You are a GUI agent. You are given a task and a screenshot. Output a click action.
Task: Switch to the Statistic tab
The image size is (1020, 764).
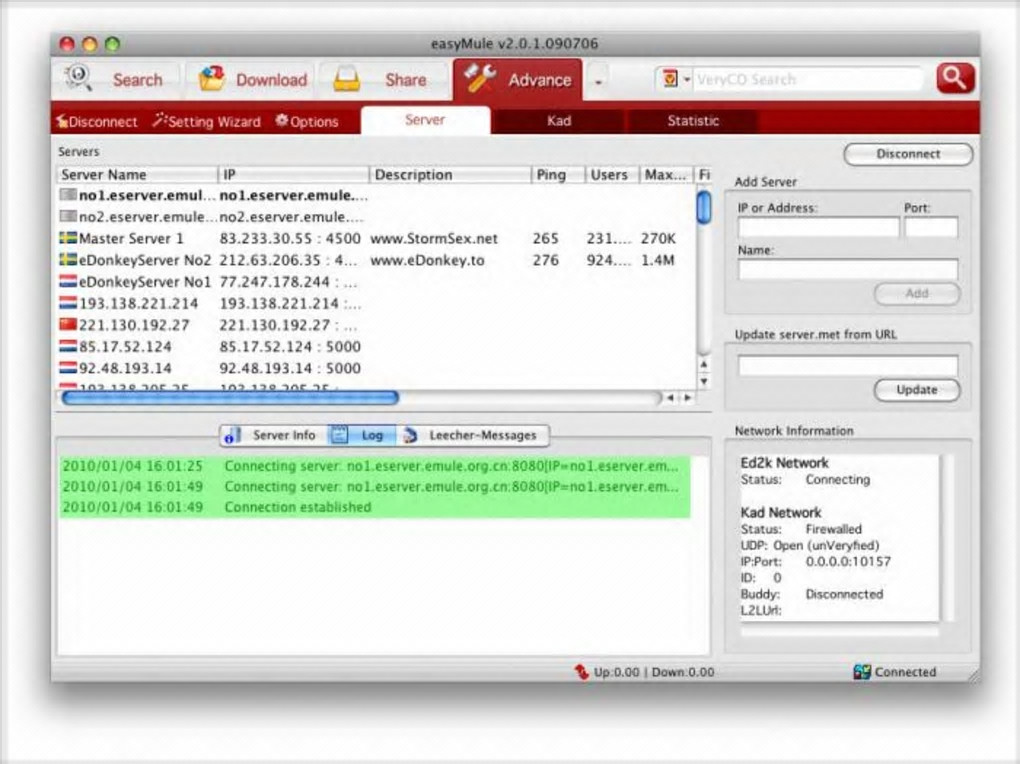click(x=693, y=121)
